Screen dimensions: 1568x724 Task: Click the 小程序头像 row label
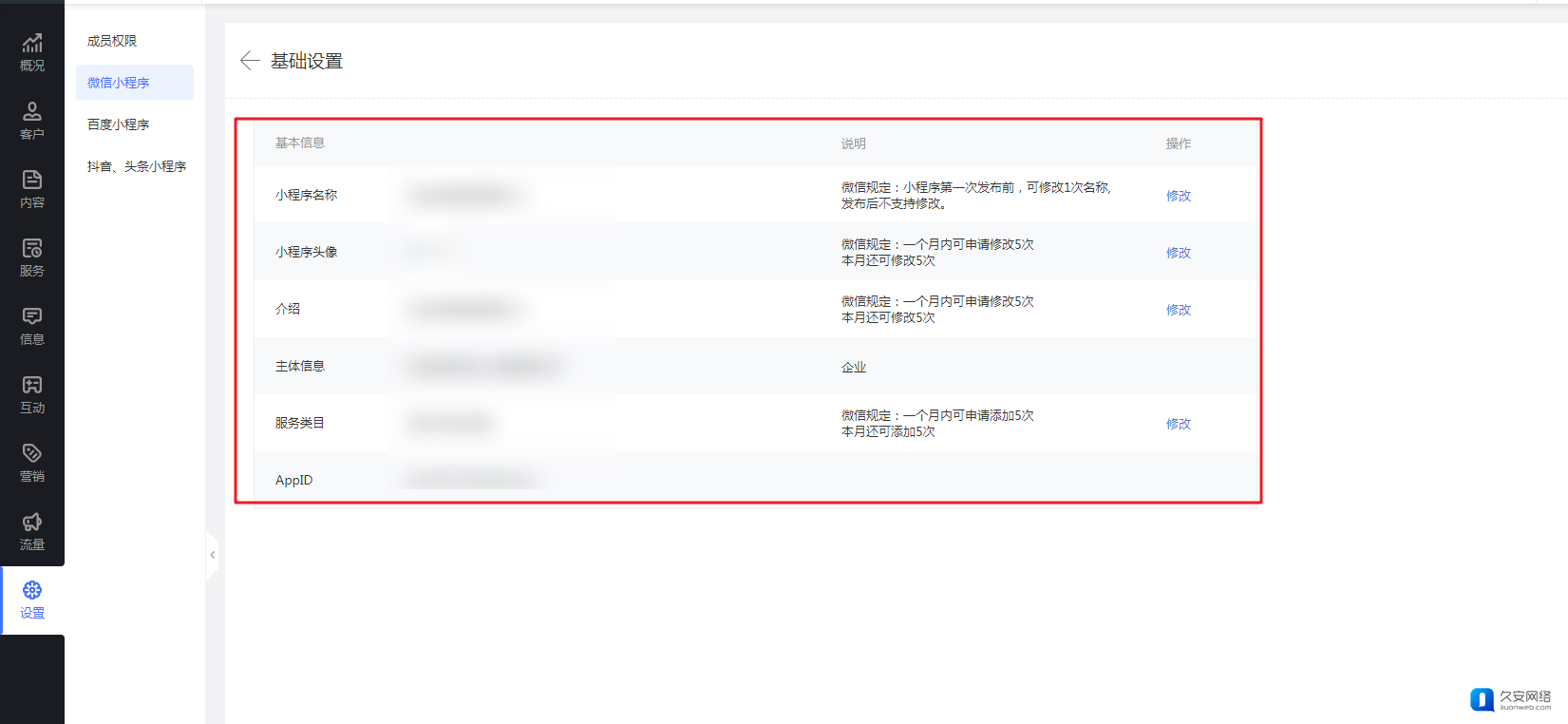point(307,252)
